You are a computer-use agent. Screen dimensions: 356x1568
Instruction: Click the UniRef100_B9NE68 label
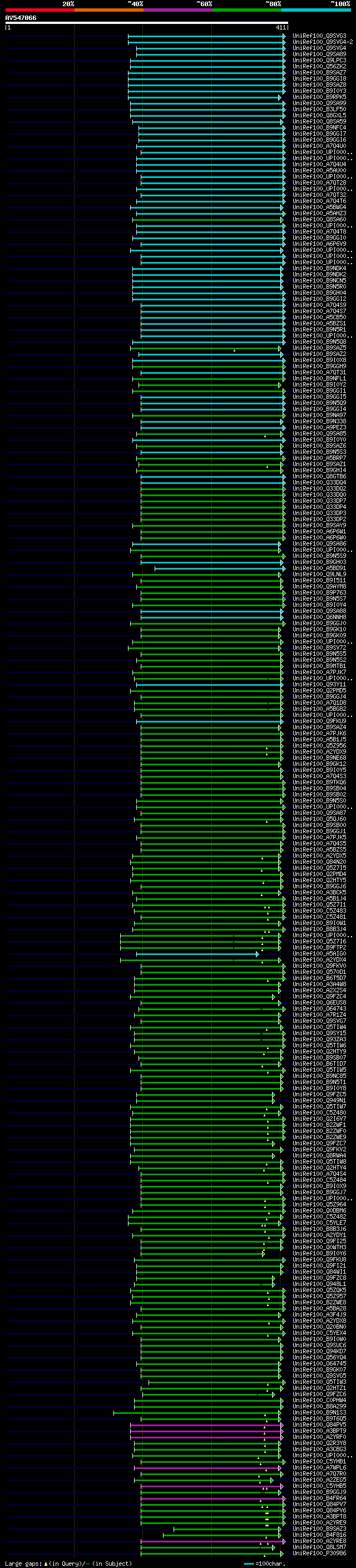(319, 758)
